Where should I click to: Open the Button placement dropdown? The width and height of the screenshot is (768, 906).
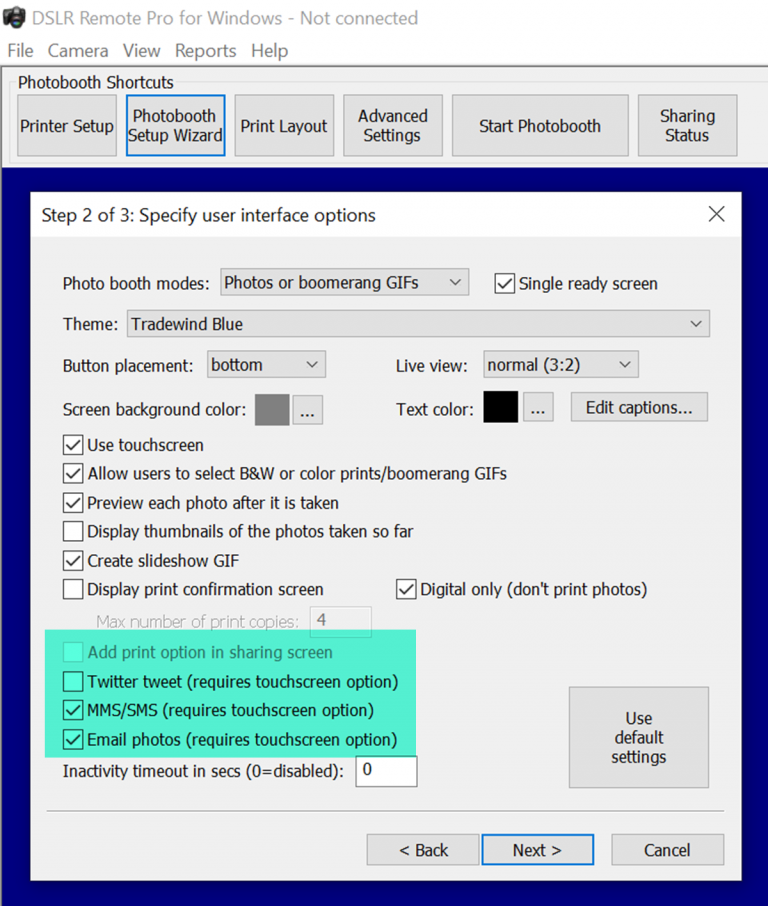266,365
